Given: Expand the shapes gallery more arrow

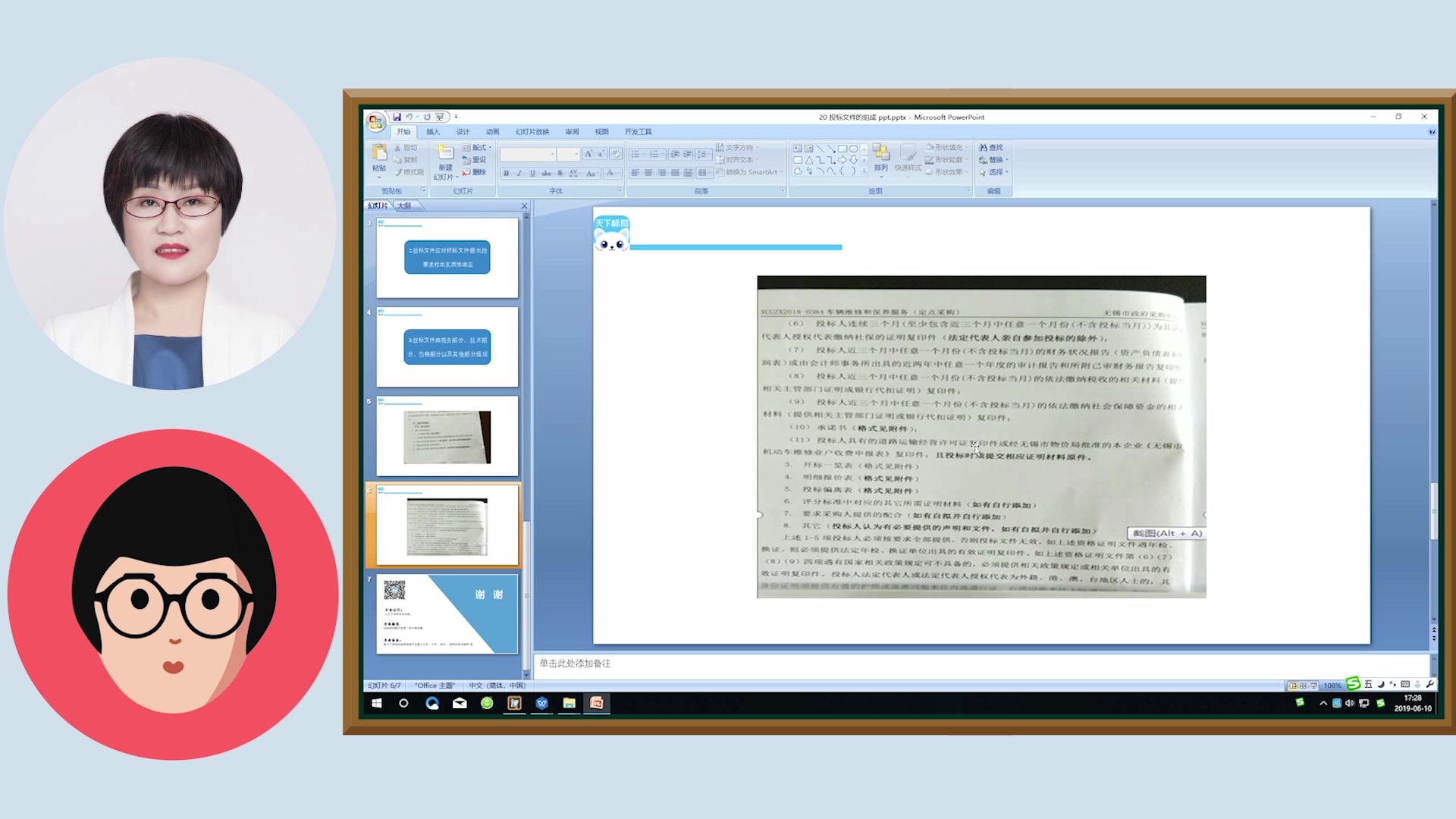Looking at the screenshot, I should click(864, 172).
